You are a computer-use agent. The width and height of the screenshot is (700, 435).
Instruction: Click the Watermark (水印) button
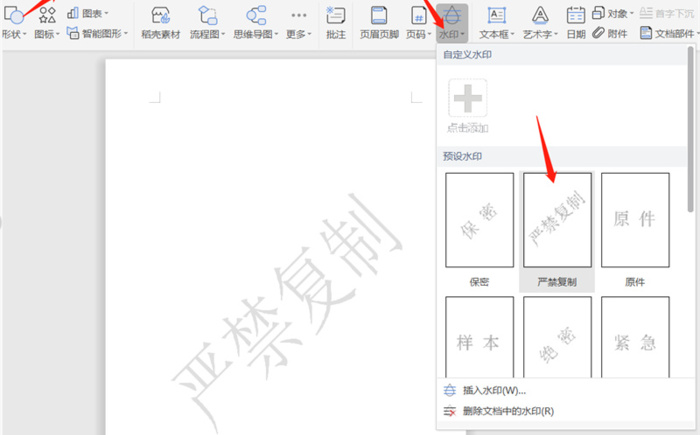click(x=452, y=23)
